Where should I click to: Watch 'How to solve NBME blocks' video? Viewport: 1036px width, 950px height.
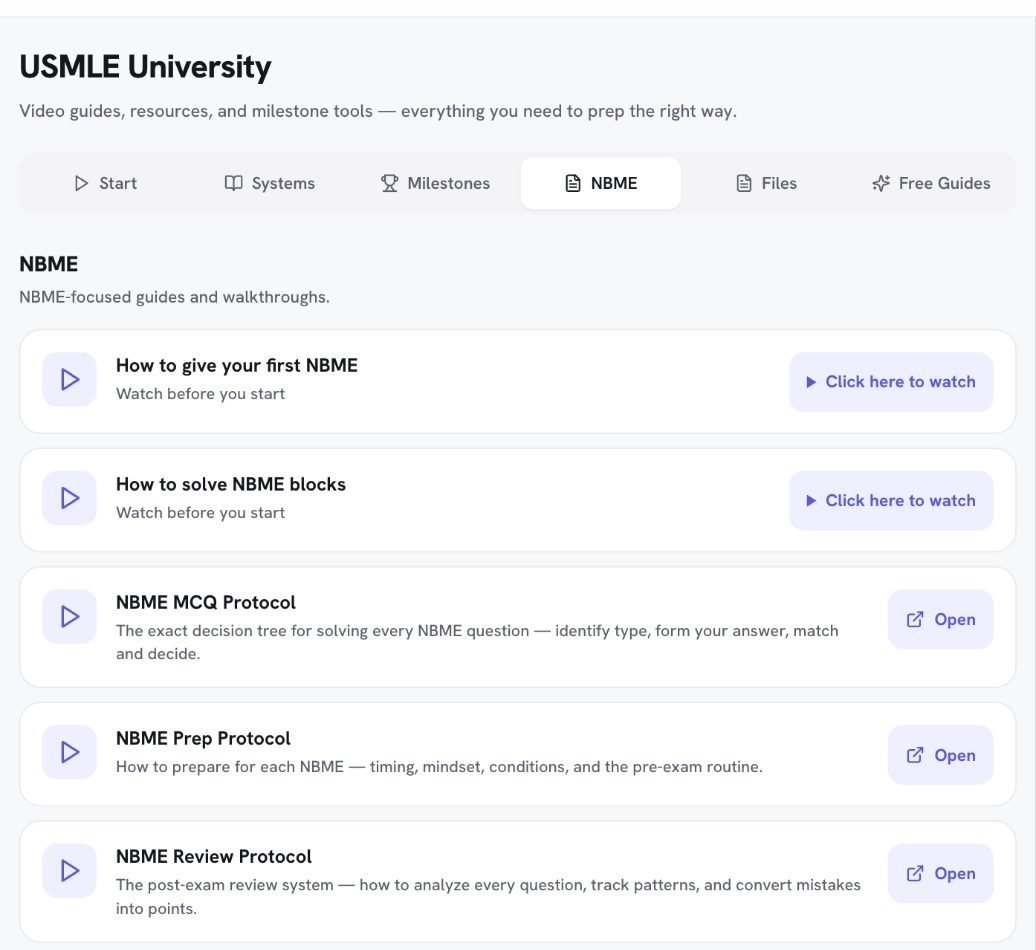pos(891,501)
